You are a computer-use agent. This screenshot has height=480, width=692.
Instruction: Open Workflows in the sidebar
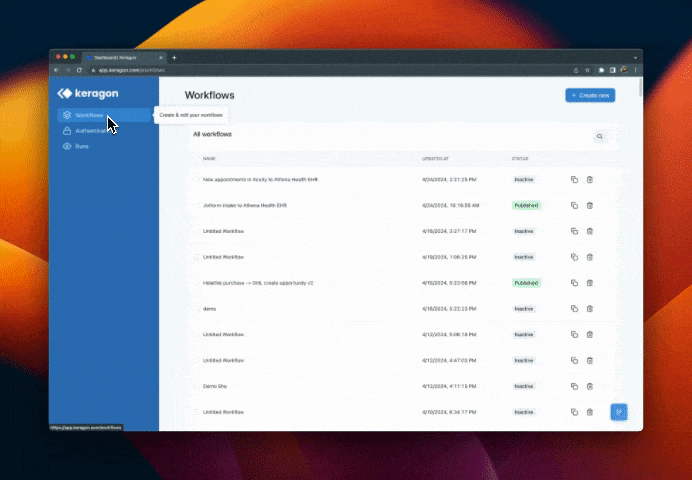coord(104,115)
